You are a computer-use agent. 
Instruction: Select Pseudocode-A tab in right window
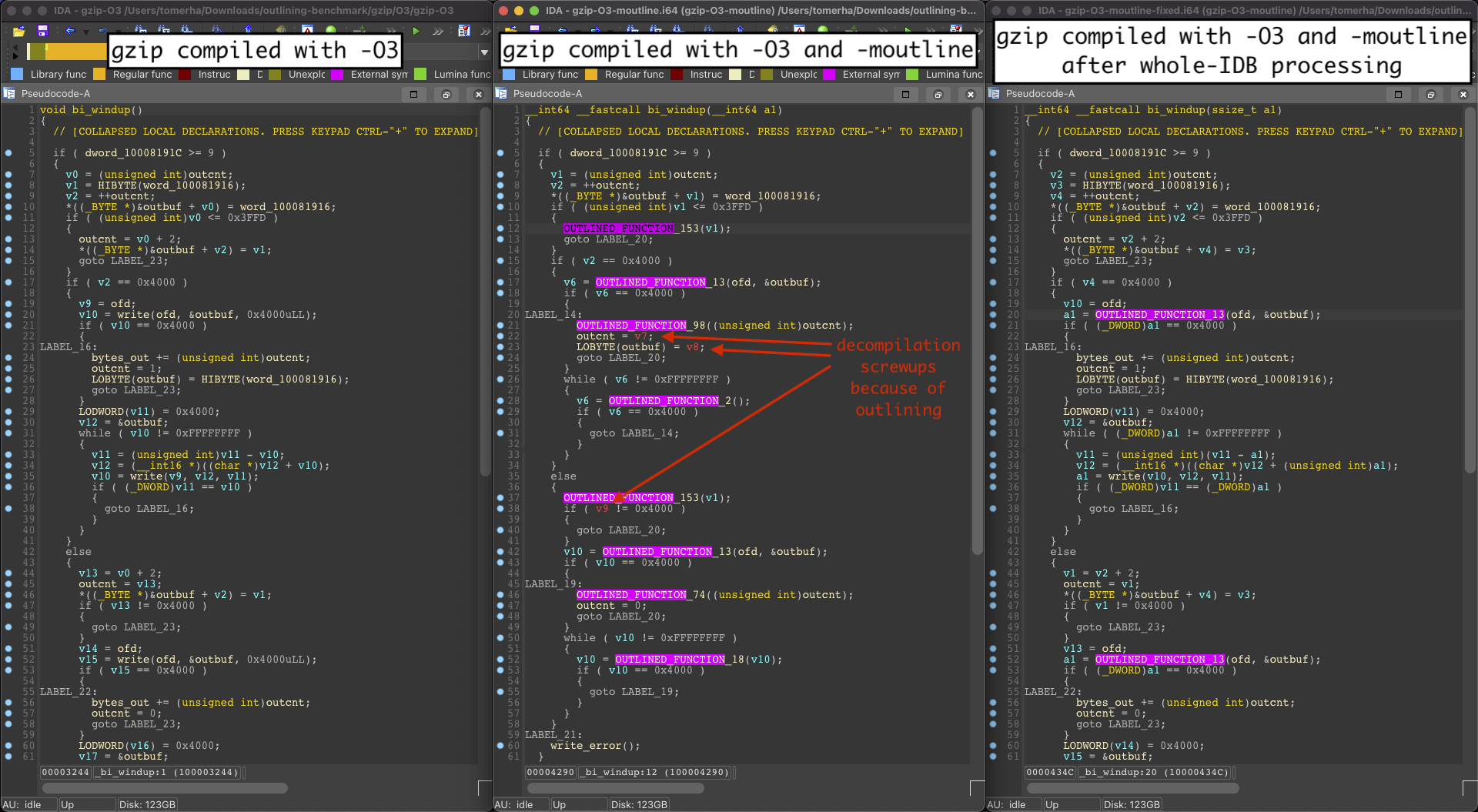(x=1040, y=94)
